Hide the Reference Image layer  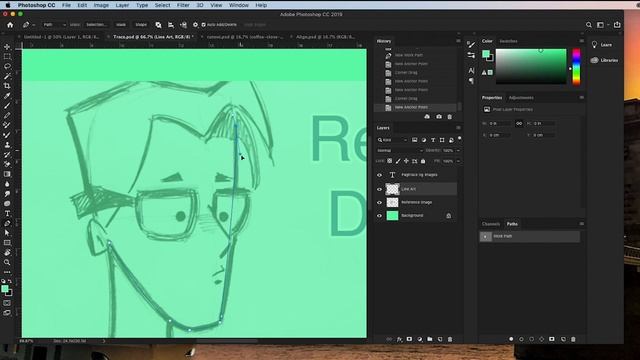[x=379, y=202]
